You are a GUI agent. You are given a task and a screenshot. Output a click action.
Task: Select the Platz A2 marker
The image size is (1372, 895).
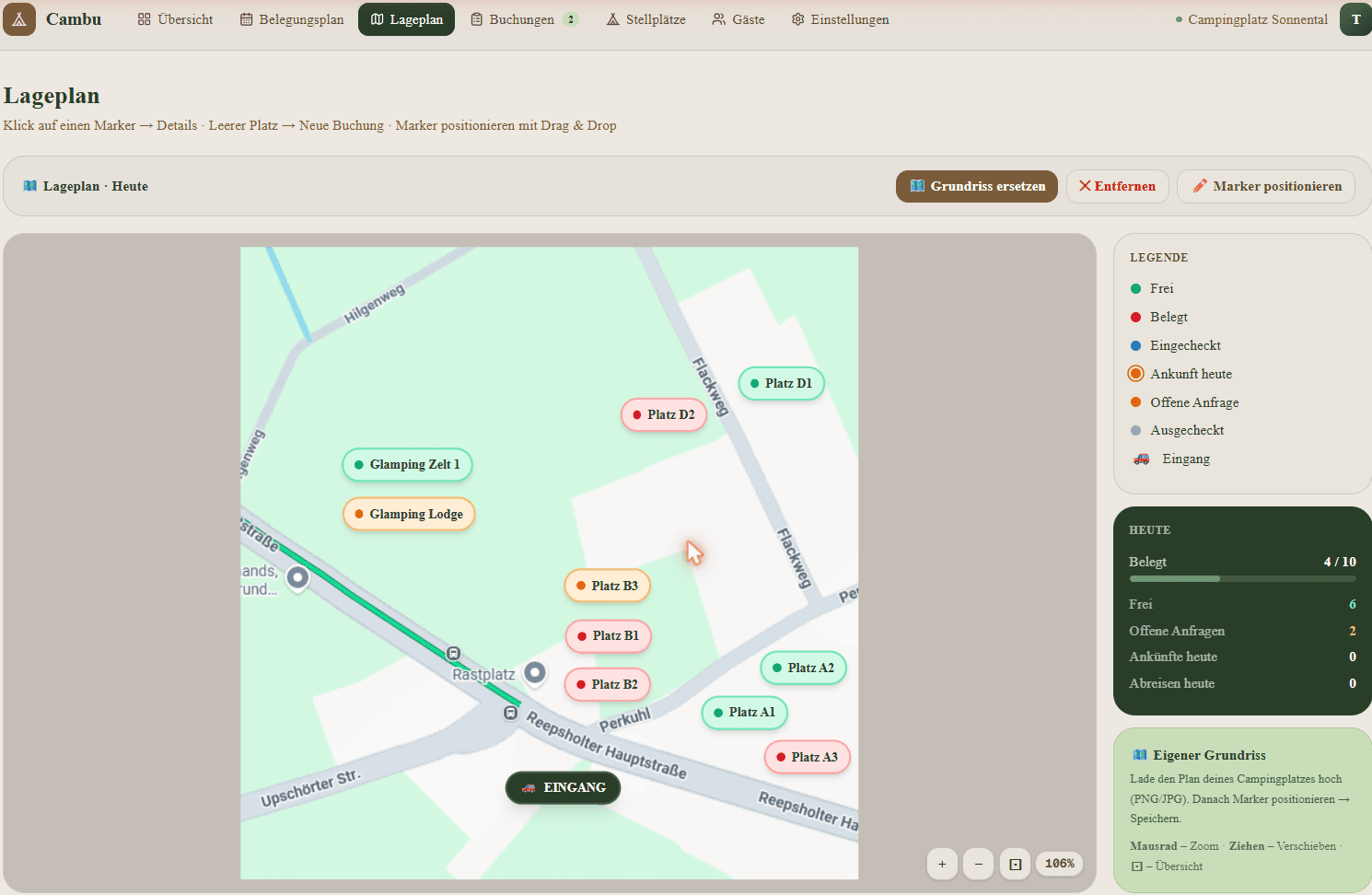pyautogui.click(x=804, y=668)
